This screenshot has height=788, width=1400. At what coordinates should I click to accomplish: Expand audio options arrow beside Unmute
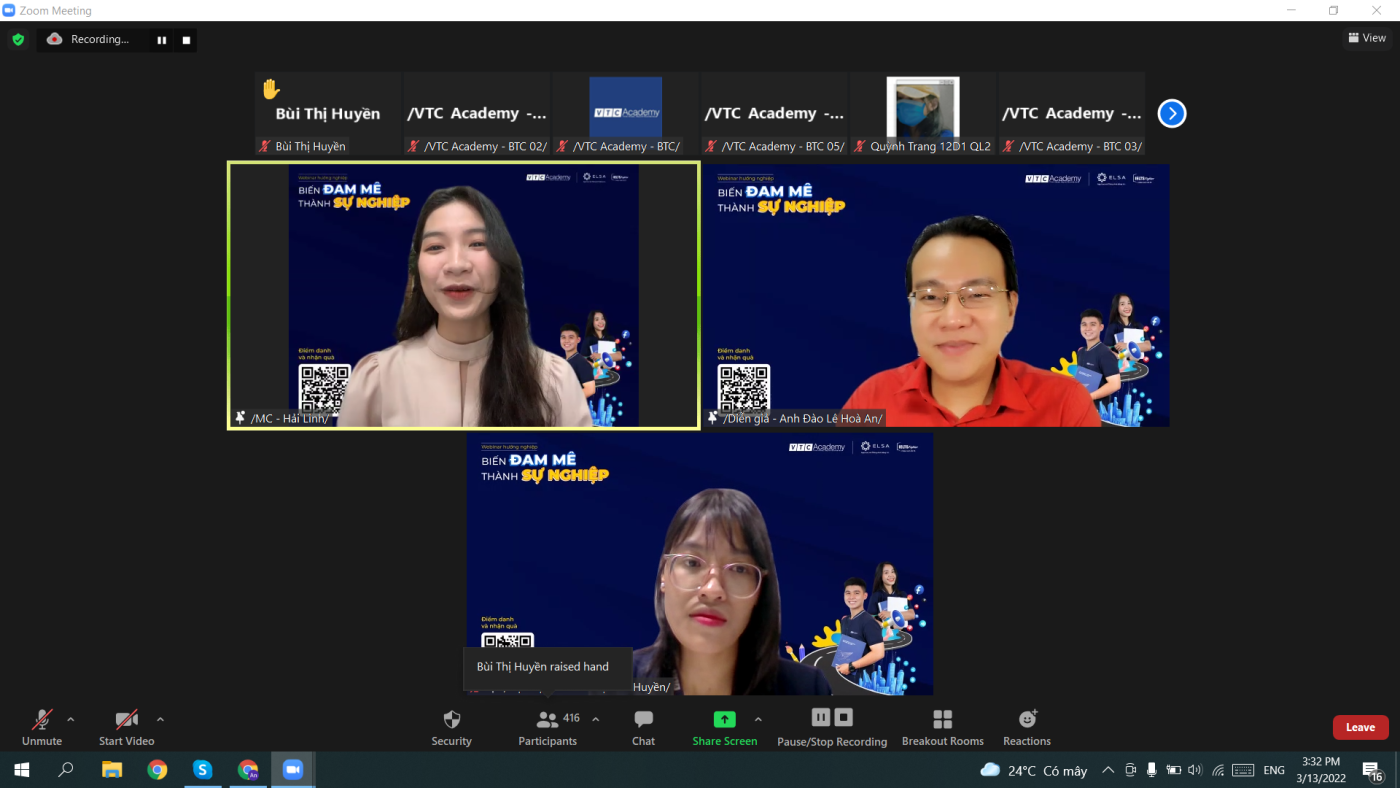70,719
